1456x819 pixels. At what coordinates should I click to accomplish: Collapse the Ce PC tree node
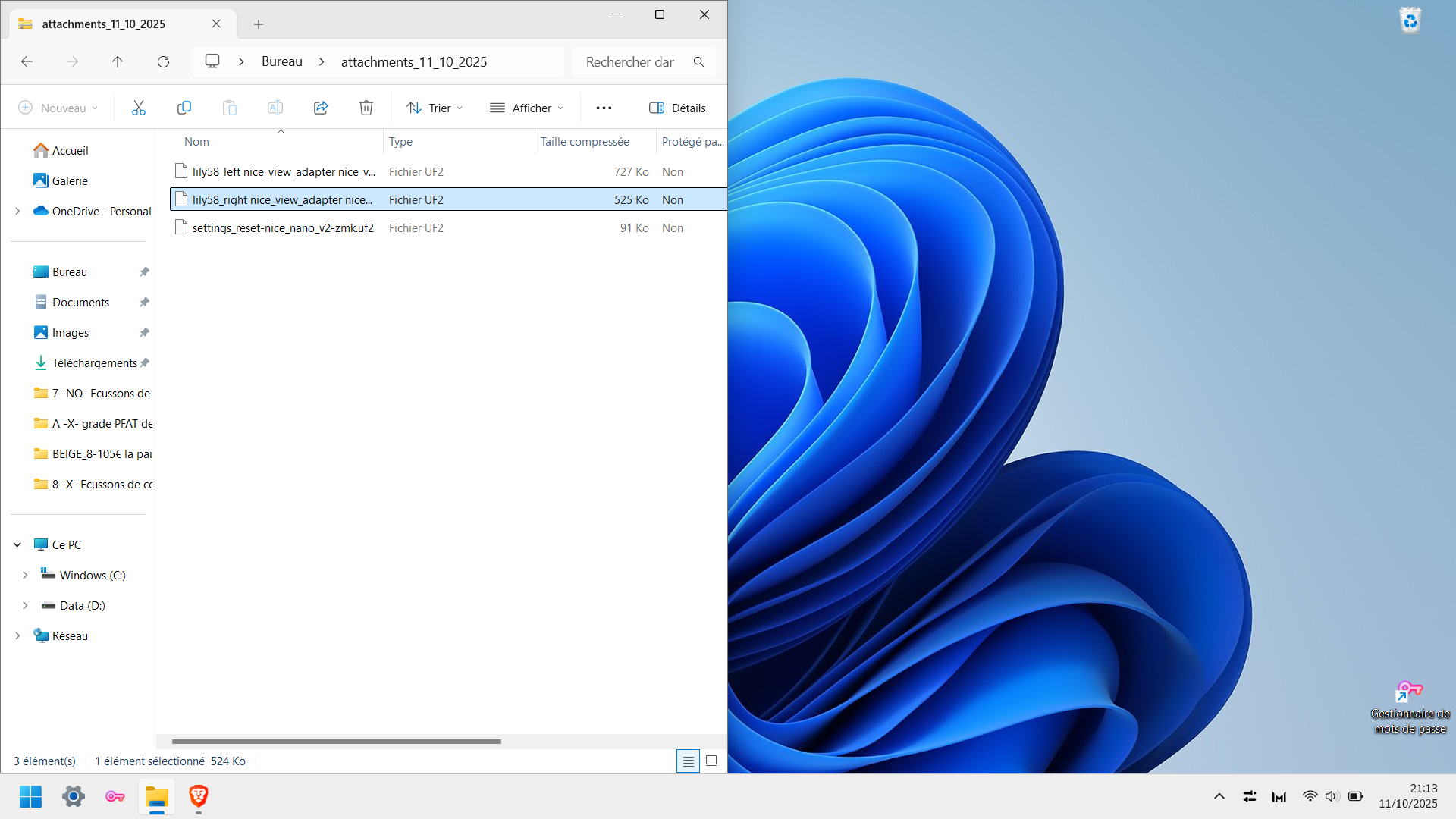point(17,544)
